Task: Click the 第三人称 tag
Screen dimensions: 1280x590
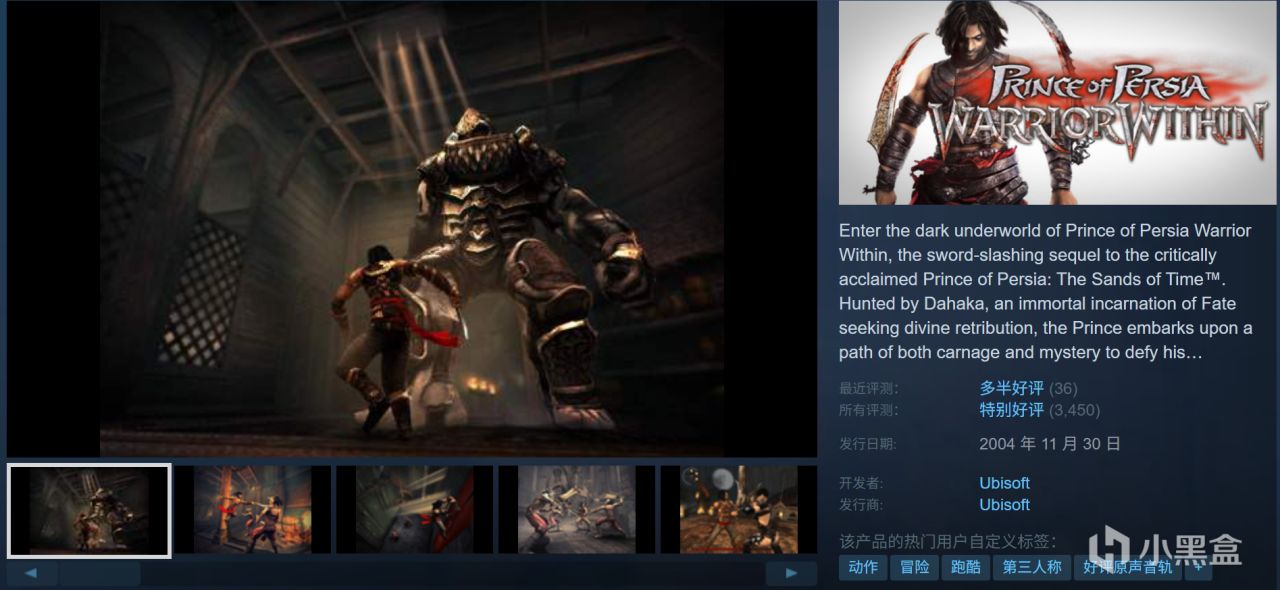Action: point(1033,568)
